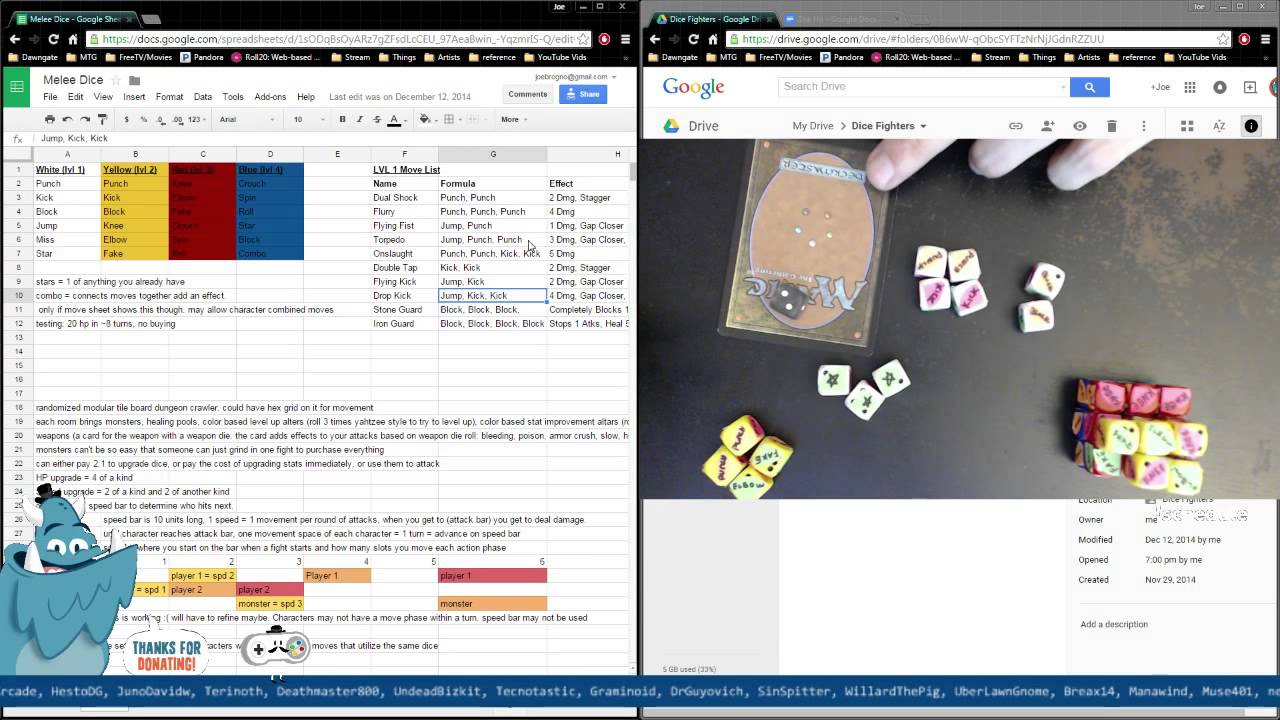This screenshot has width=1280, height=720.
Task: Select cell containing Dual Shock
Action: [x=404, y=197]
